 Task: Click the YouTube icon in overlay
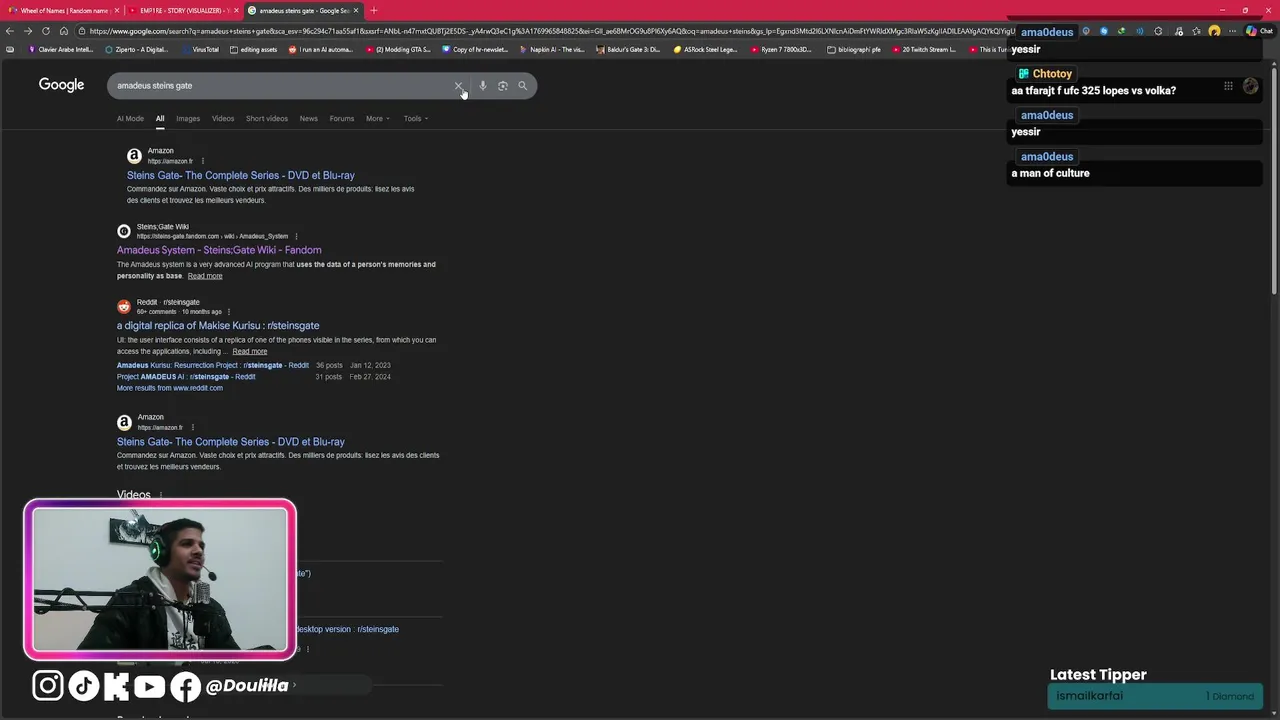[149, 686]
